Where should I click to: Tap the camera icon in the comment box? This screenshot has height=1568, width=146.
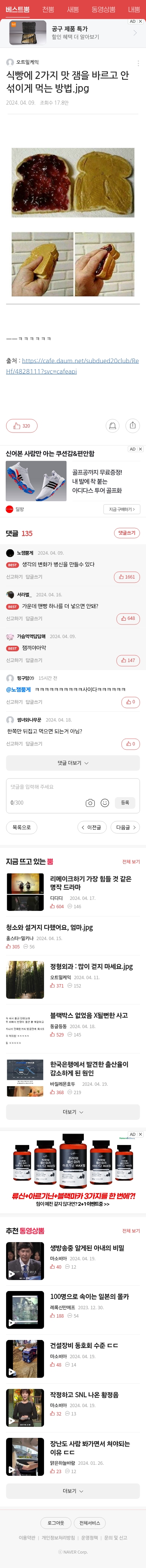tap(90, 803)
